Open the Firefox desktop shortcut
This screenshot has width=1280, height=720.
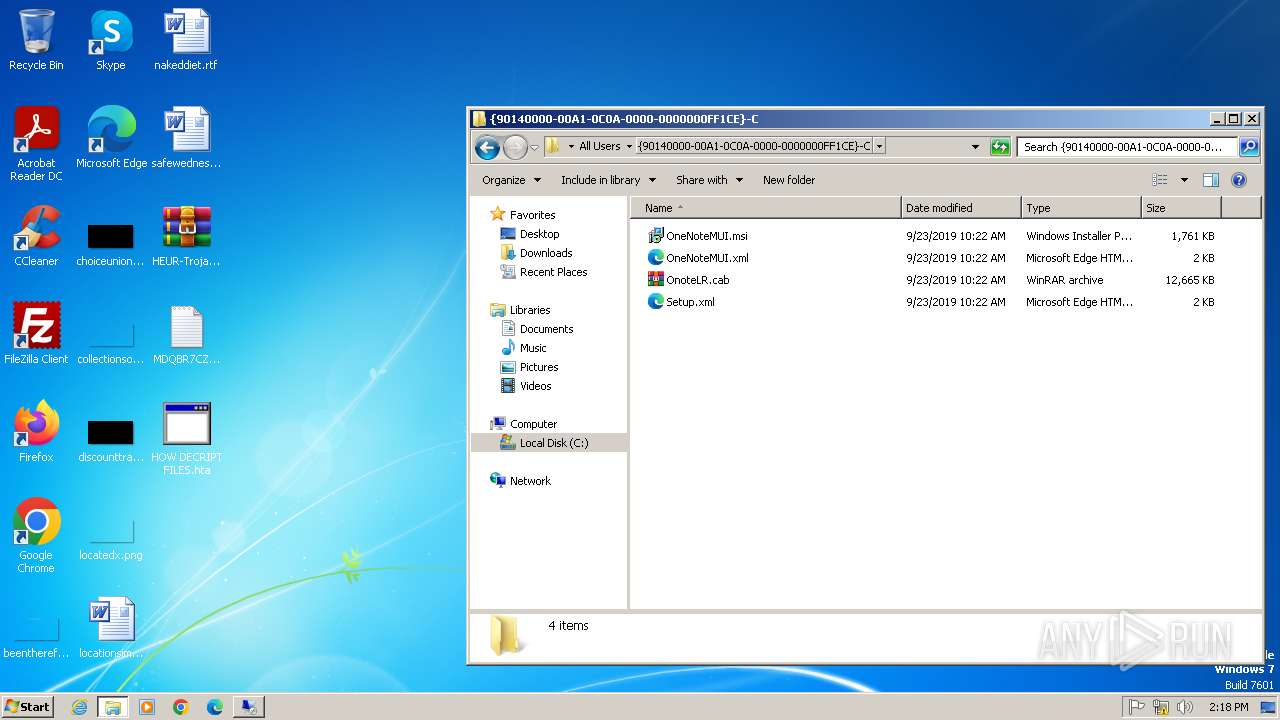tap(36, 432)
